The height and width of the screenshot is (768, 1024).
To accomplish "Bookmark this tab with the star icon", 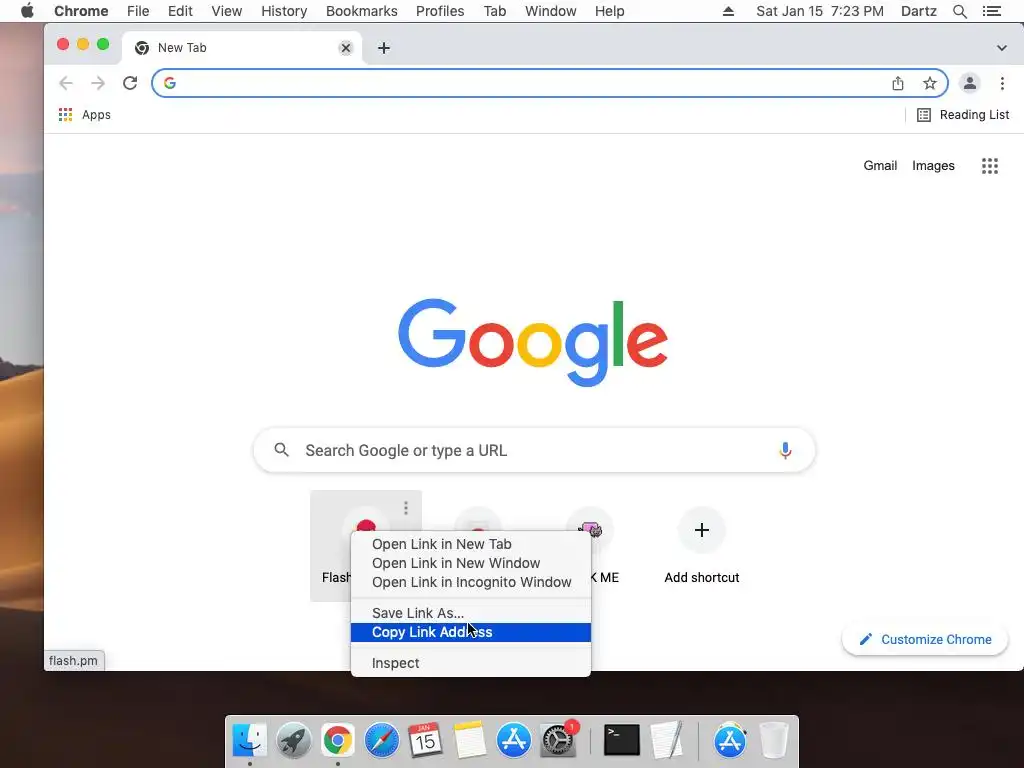I will [x=929, y=83].
